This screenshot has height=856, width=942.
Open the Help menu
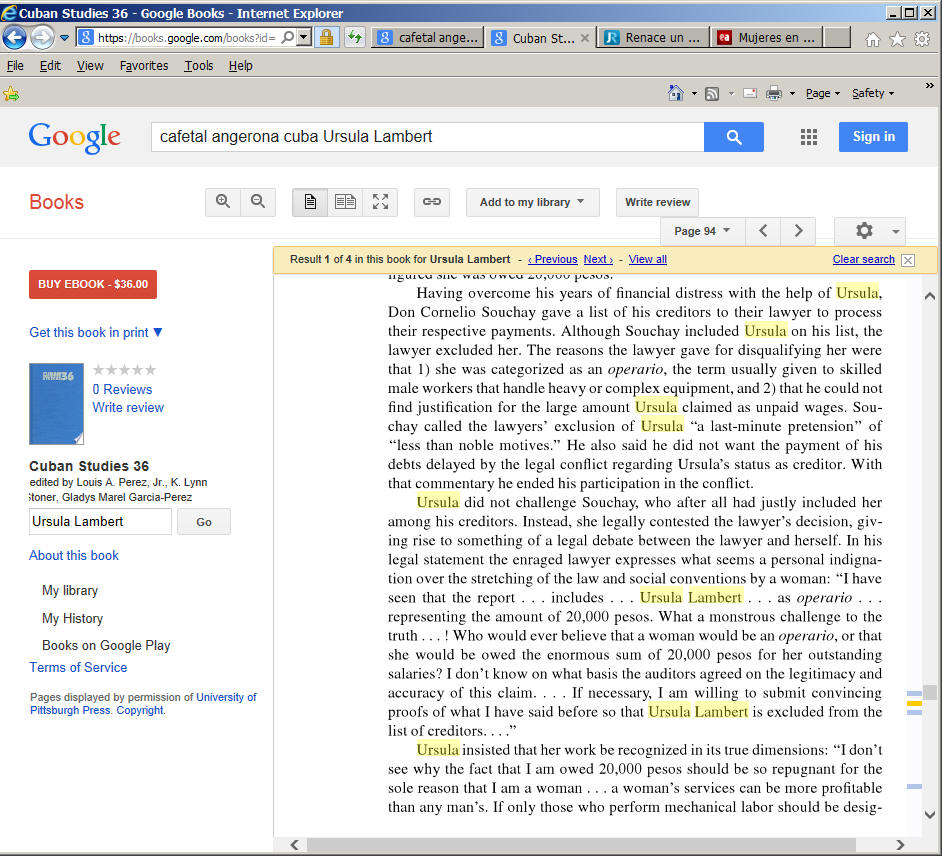[240, 65]
